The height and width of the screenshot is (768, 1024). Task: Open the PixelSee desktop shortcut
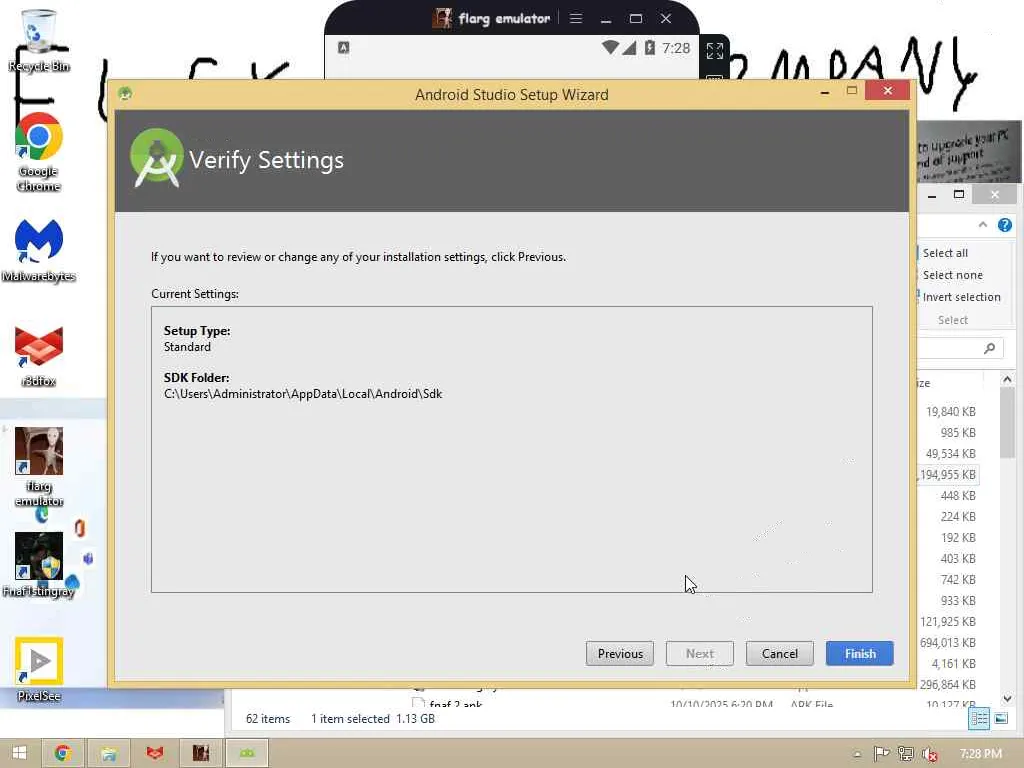(x=39, y=669)
